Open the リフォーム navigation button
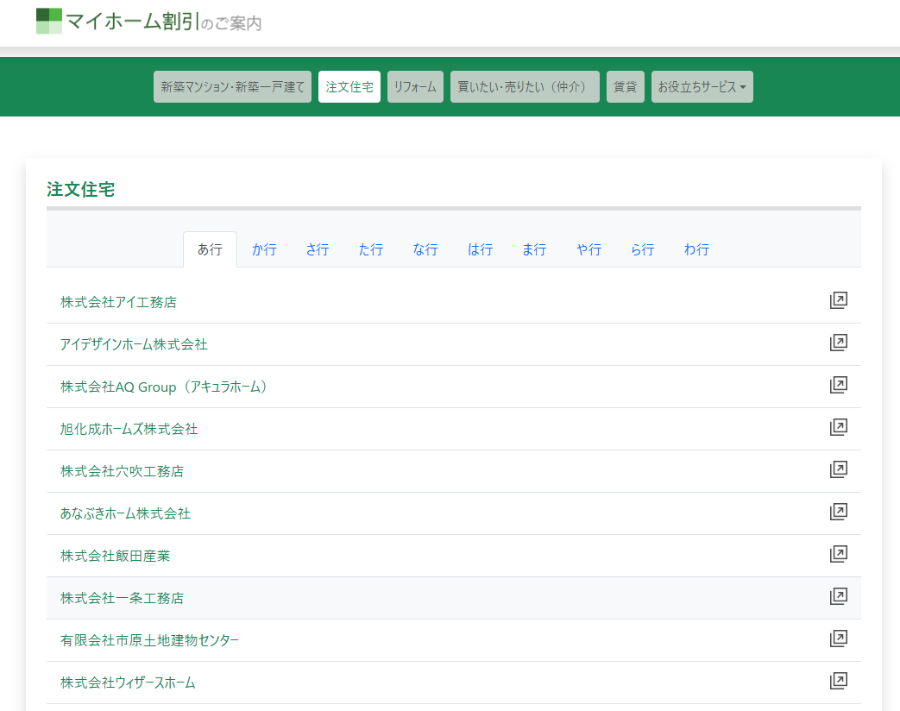This screenshot has width=900, height=711. (416, 87)
